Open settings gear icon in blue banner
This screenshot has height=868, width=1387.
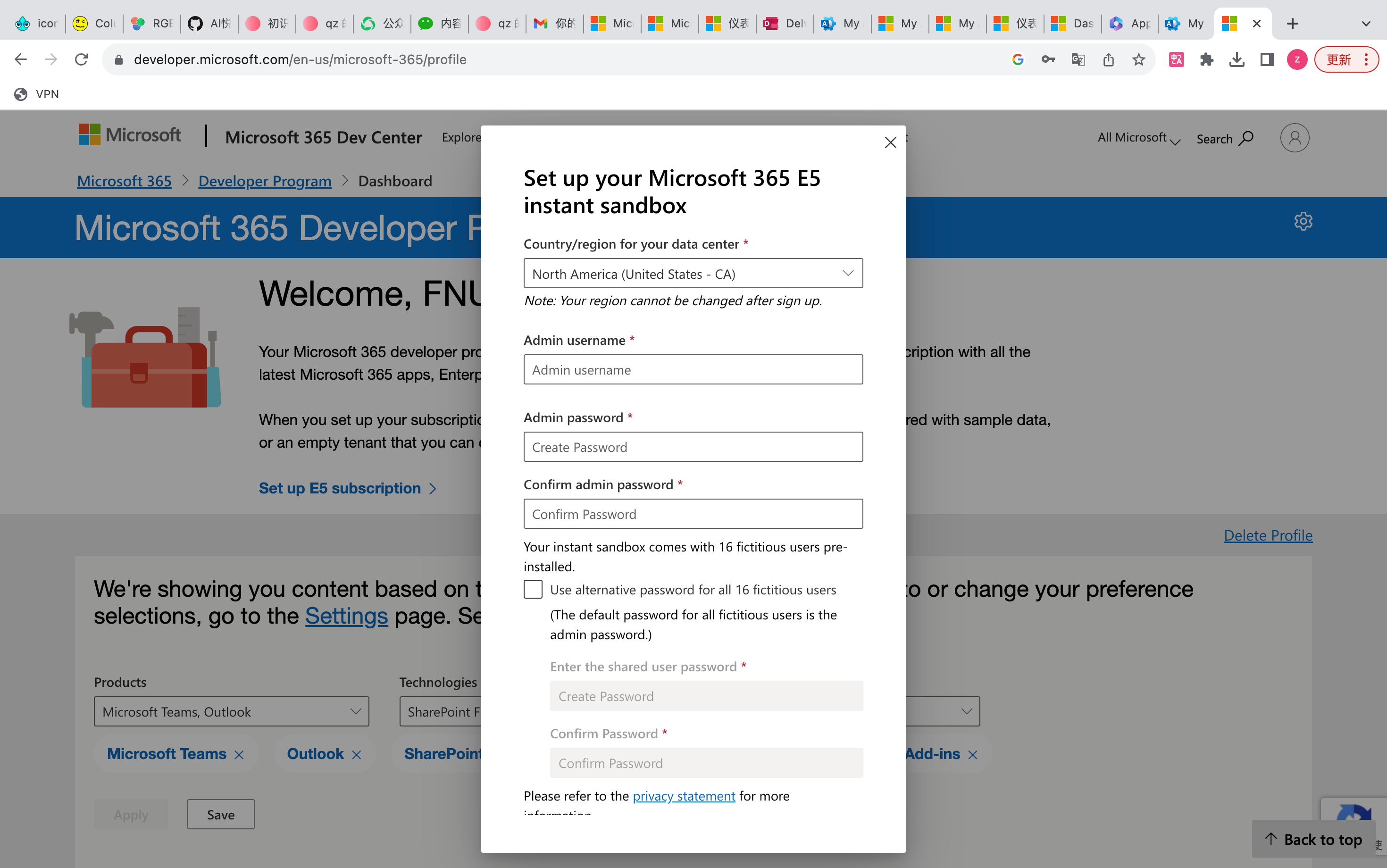click(x=1303, y=221)
